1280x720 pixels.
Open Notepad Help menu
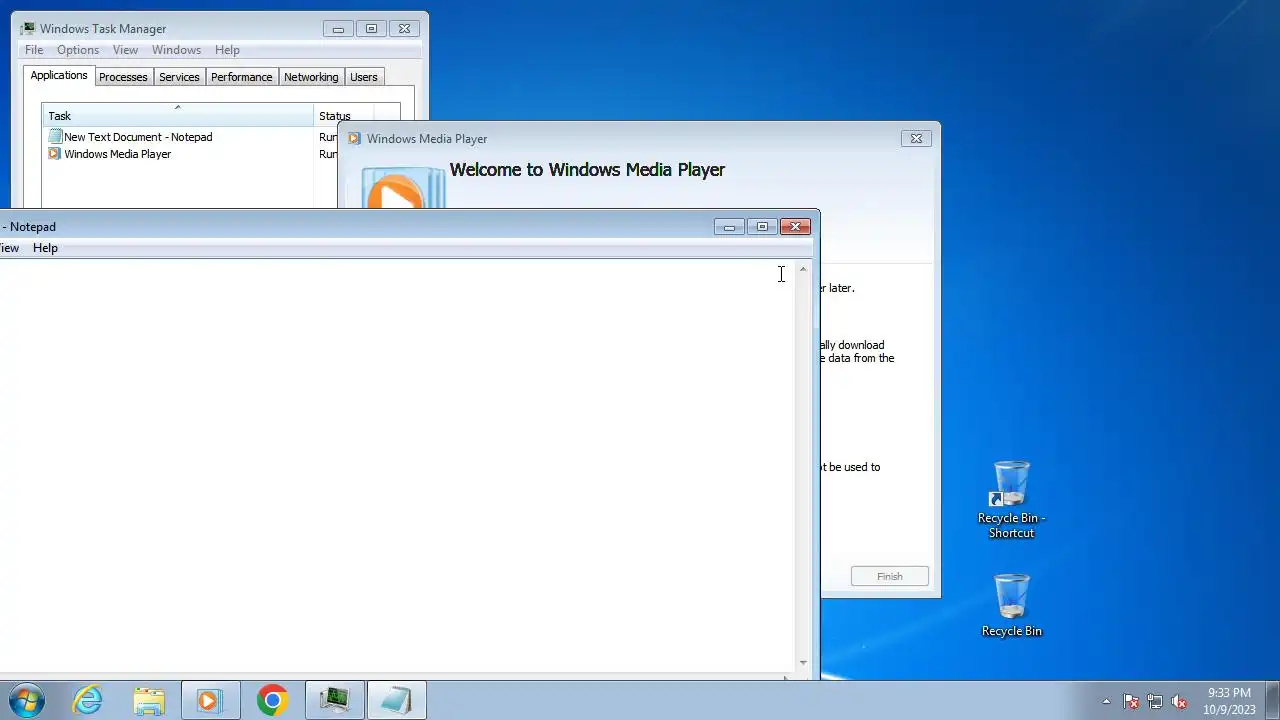[x=45, y=248]
